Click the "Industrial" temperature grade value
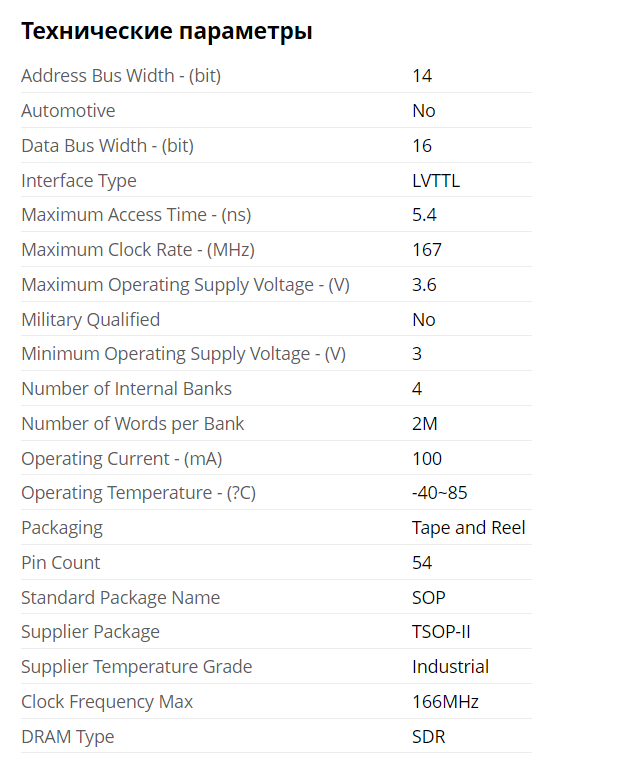The width and height of the screenshot is (617, 760). pos(450,667)
